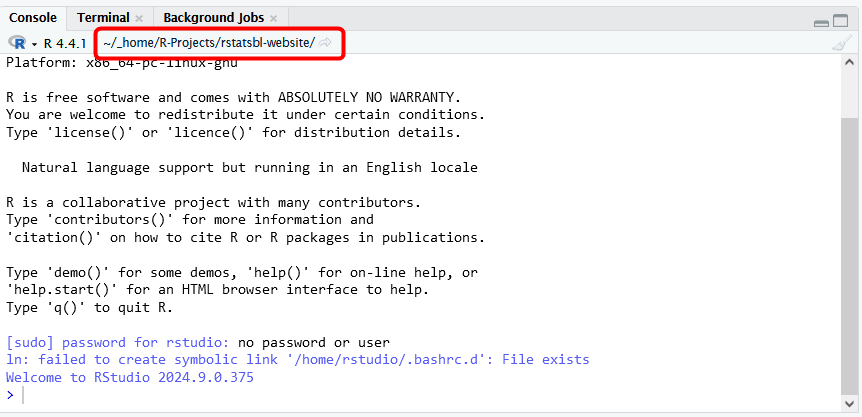
Task: Switch to the Console tab
Action: [35, 17]
